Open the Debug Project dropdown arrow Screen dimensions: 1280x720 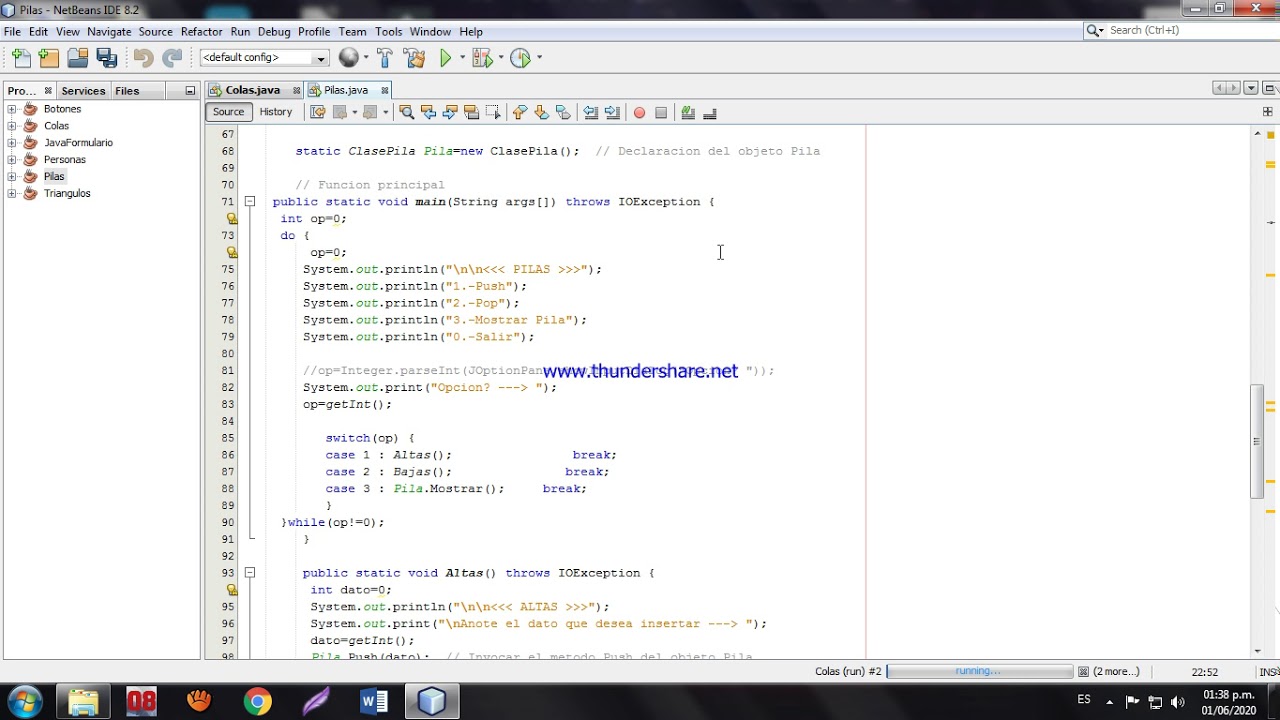coord(501,58)
